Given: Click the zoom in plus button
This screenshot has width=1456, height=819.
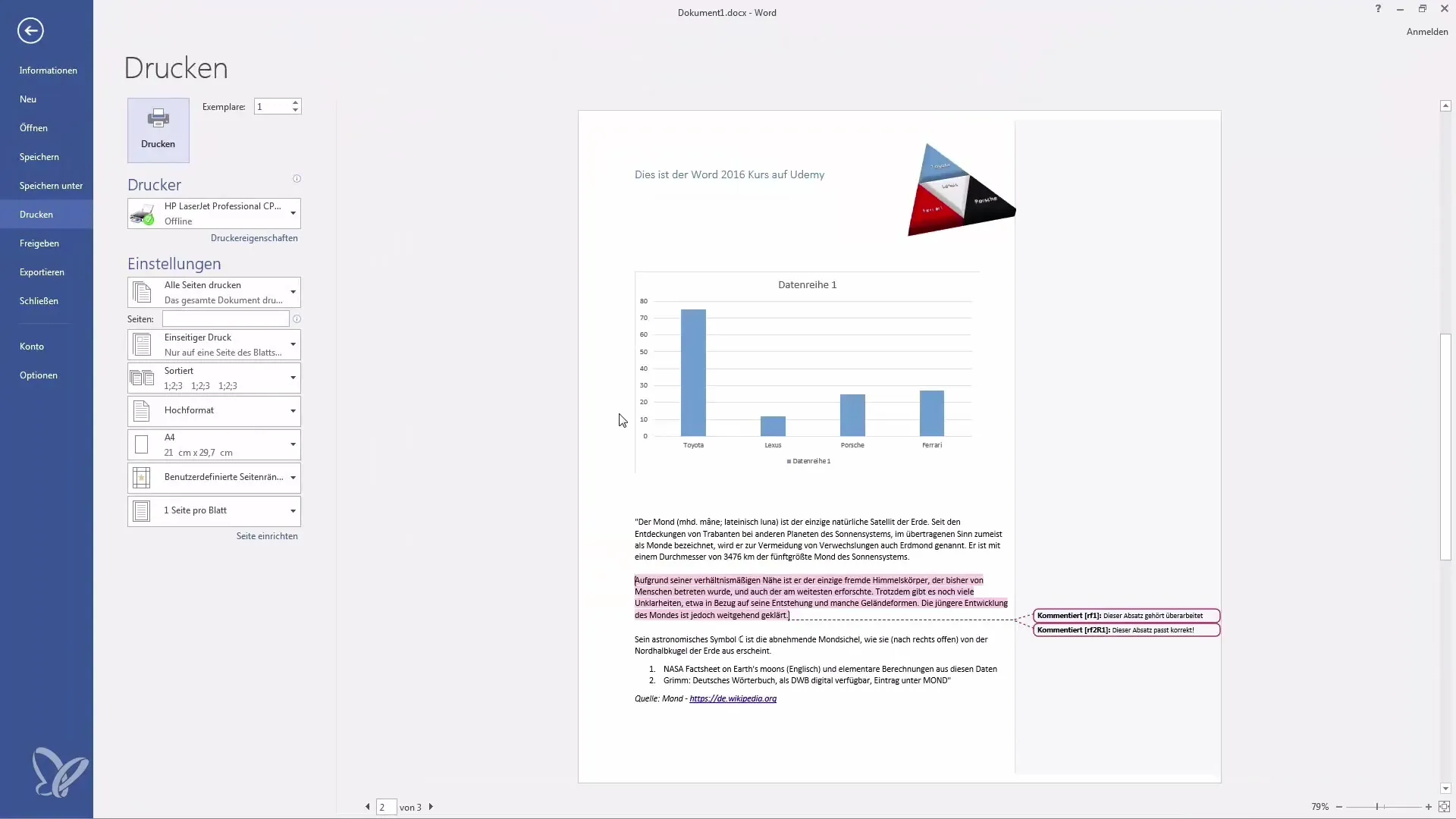Looking at the screenshot, I should 1429,807.
